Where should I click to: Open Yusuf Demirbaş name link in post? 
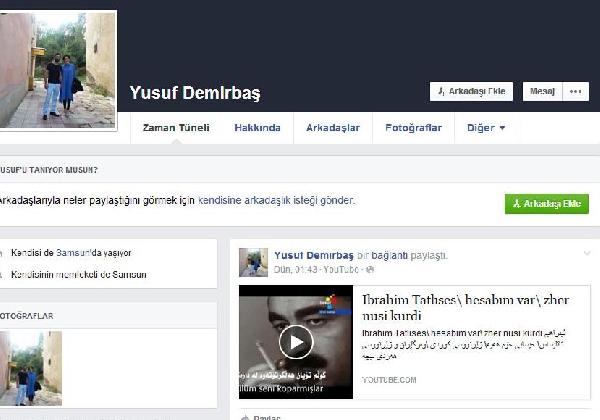click(x=314, y=255)
